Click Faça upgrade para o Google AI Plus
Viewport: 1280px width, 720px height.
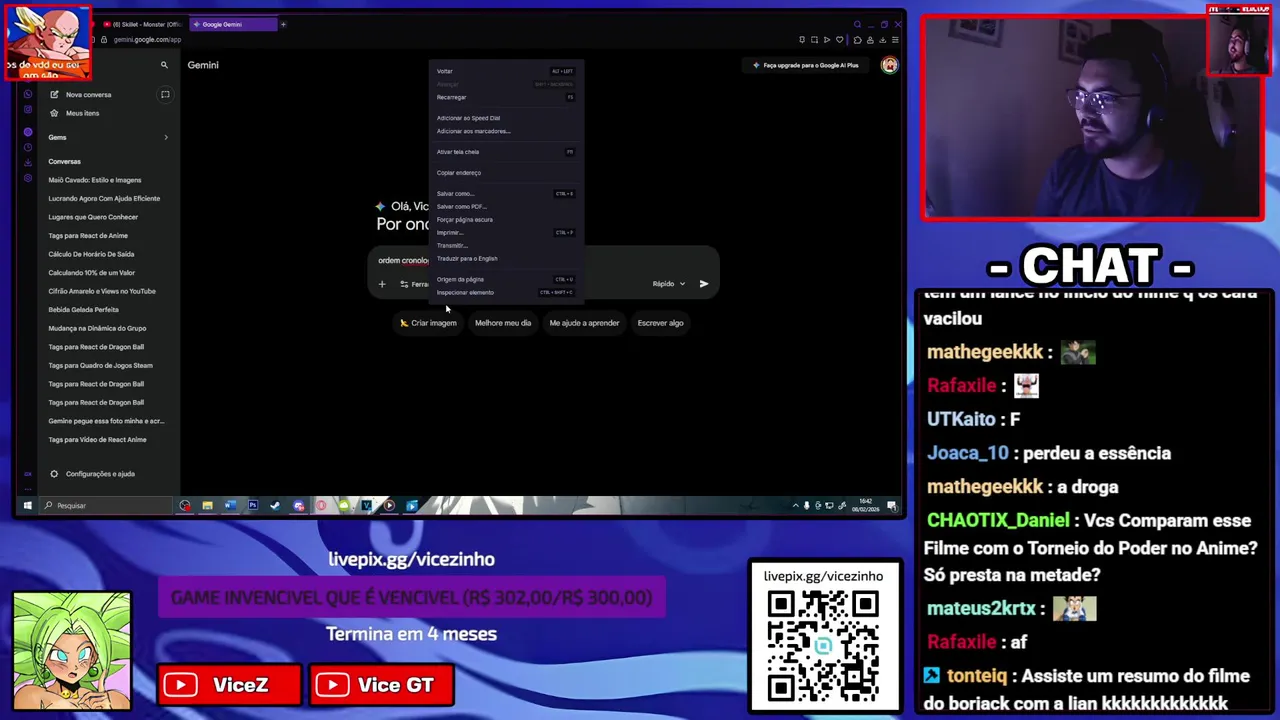point(805,65)
